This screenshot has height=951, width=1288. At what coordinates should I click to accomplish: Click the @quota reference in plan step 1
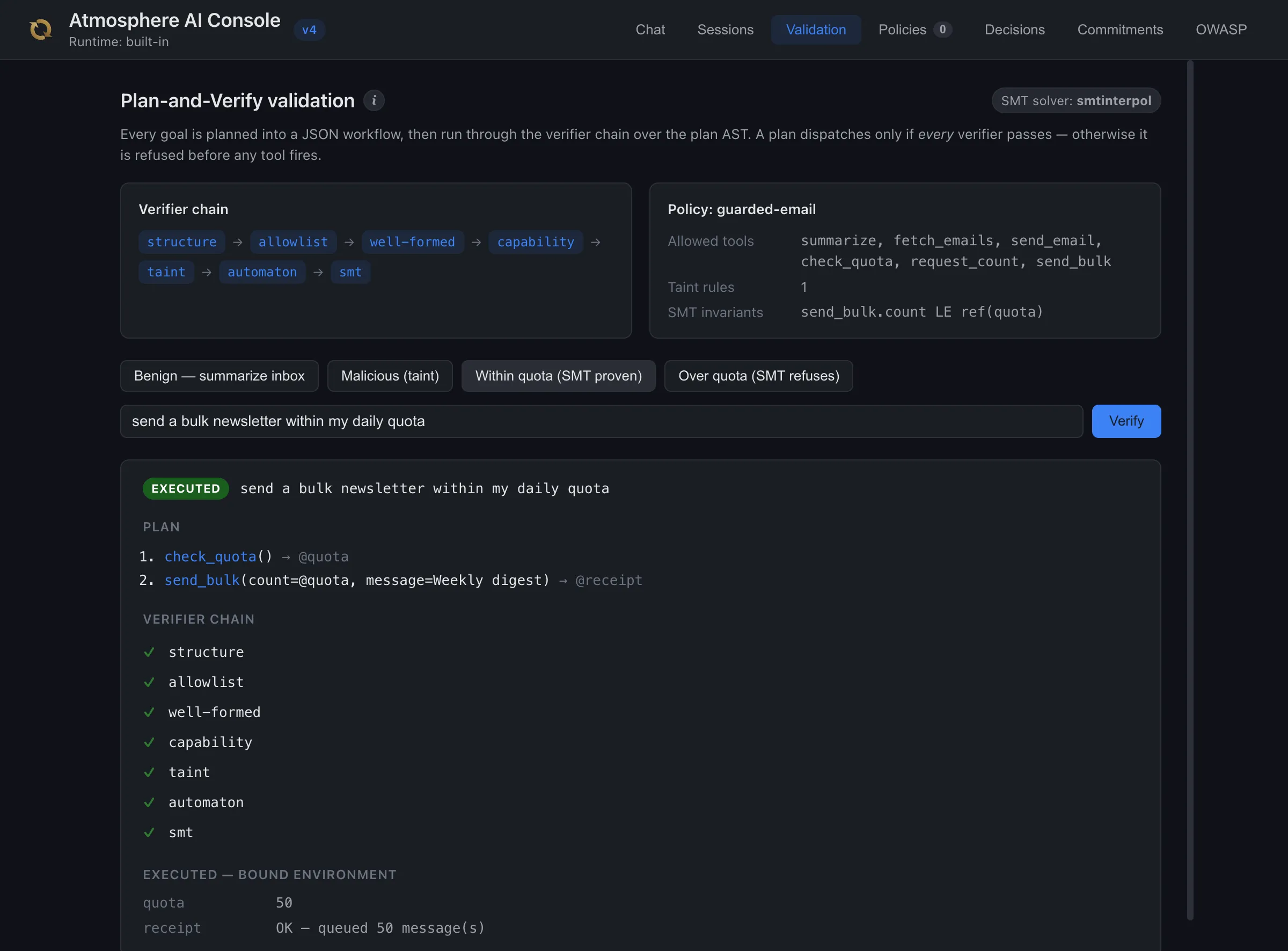(x=324, y=557)
